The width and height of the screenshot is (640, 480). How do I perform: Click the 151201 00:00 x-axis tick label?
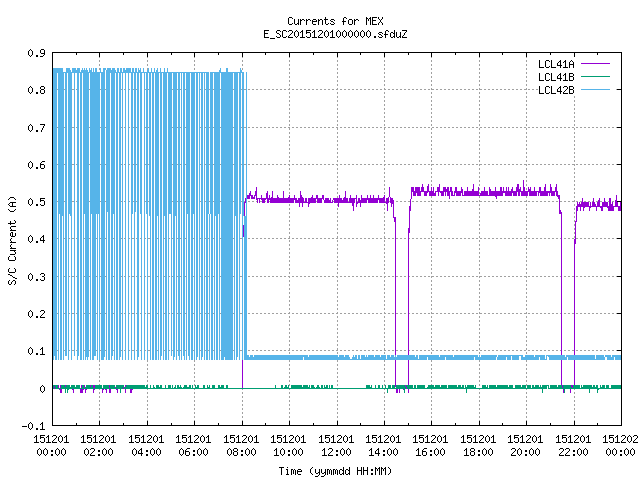[x=51, y=445]
